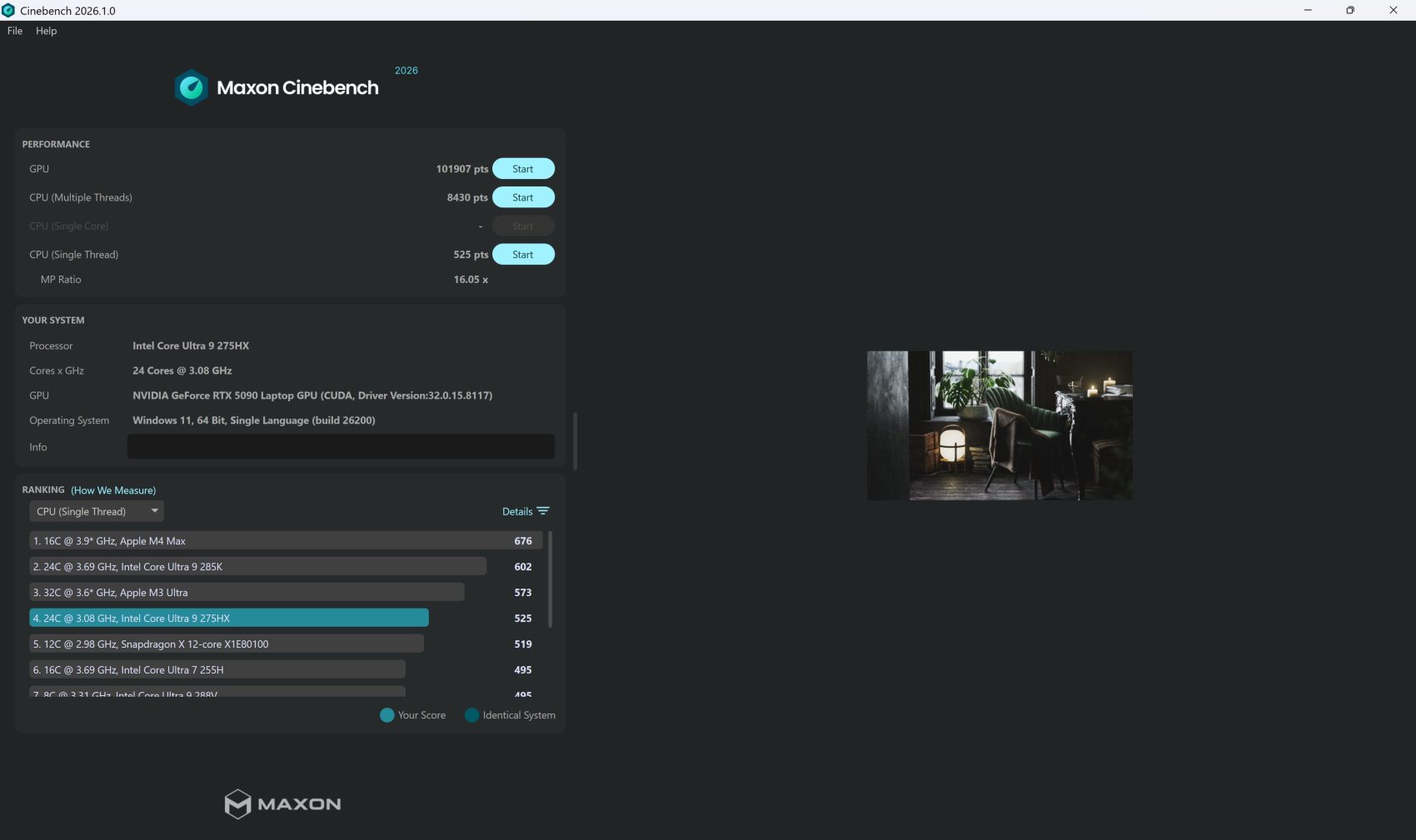Click the Windows 11 operating system text
This screenshot has width=1416, height=840.
254,420
